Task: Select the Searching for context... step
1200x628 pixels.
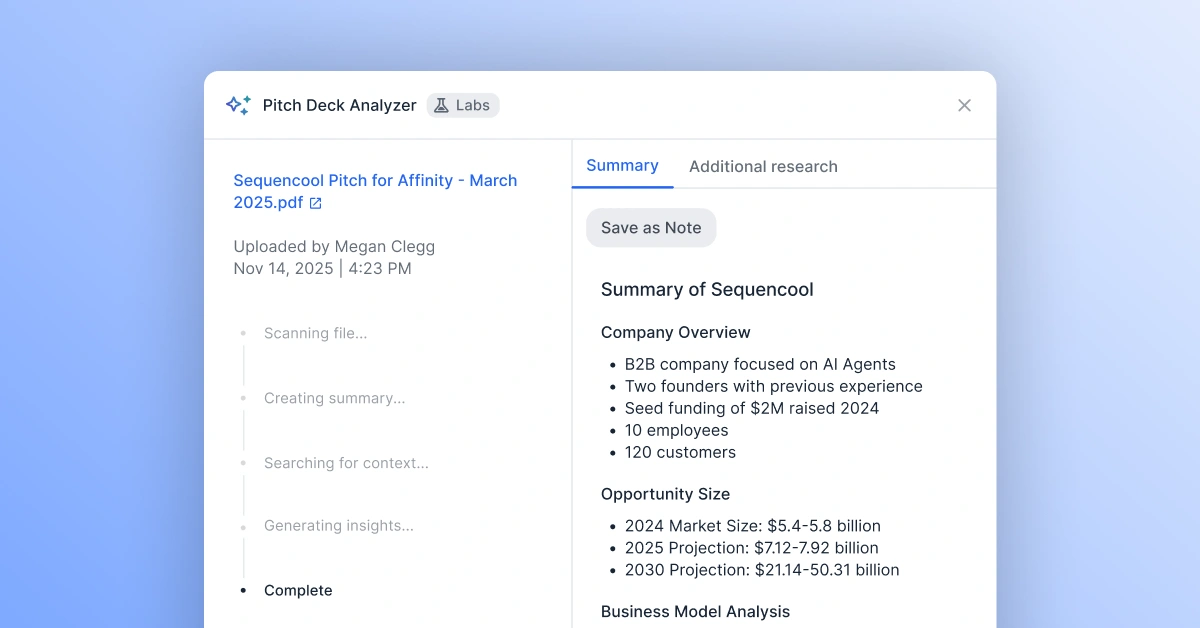Action: 346,463
